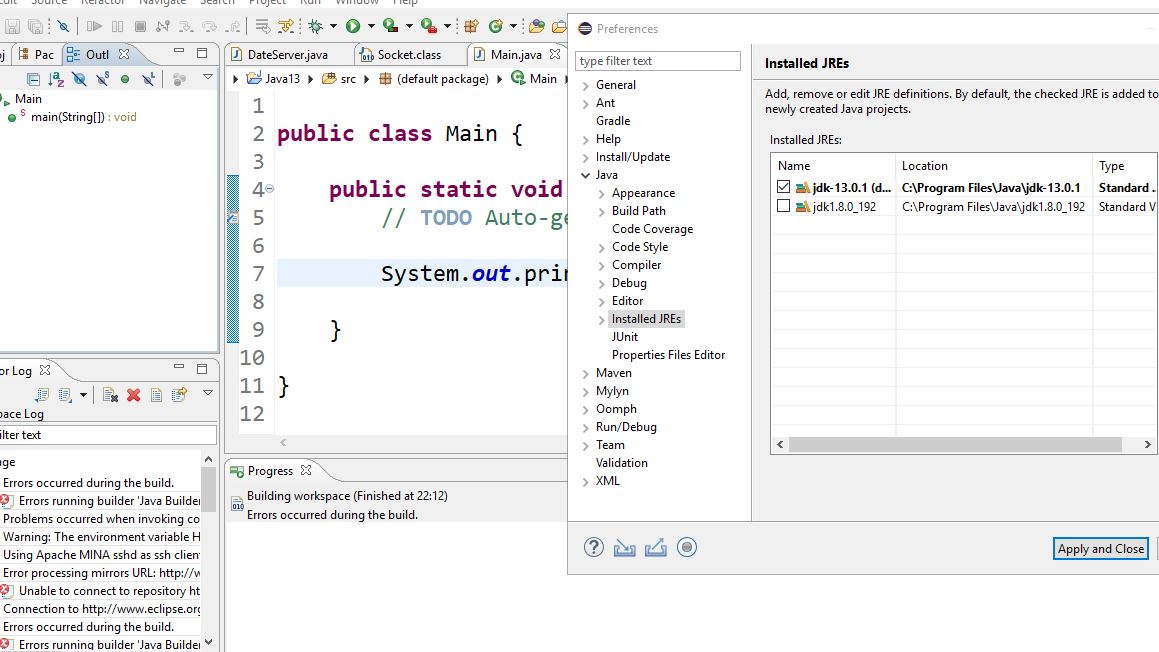Toggle Hide Non-Public Members green dot
This screenshot has height=652, width=1159.
[x=125, y=79]
